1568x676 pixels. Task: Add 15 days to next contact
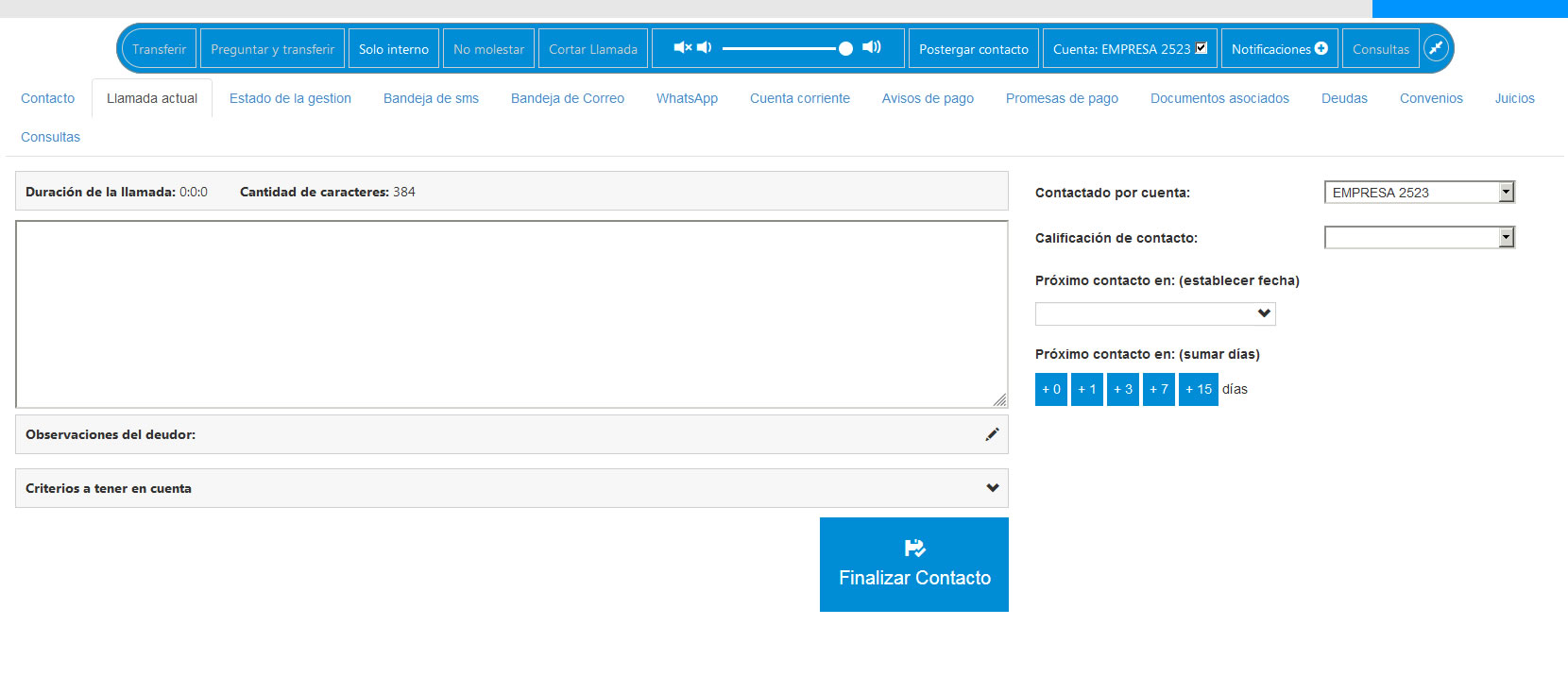1199,389
